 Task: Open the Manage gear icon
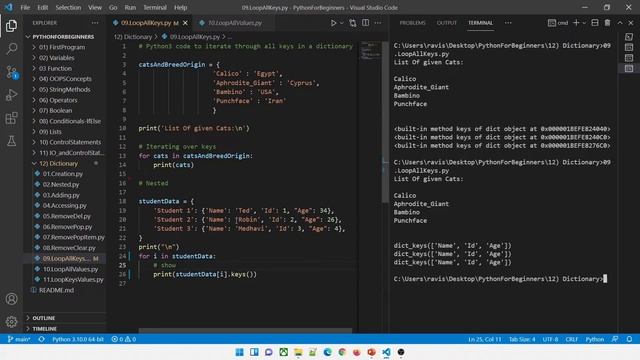[x=11, y=322]
